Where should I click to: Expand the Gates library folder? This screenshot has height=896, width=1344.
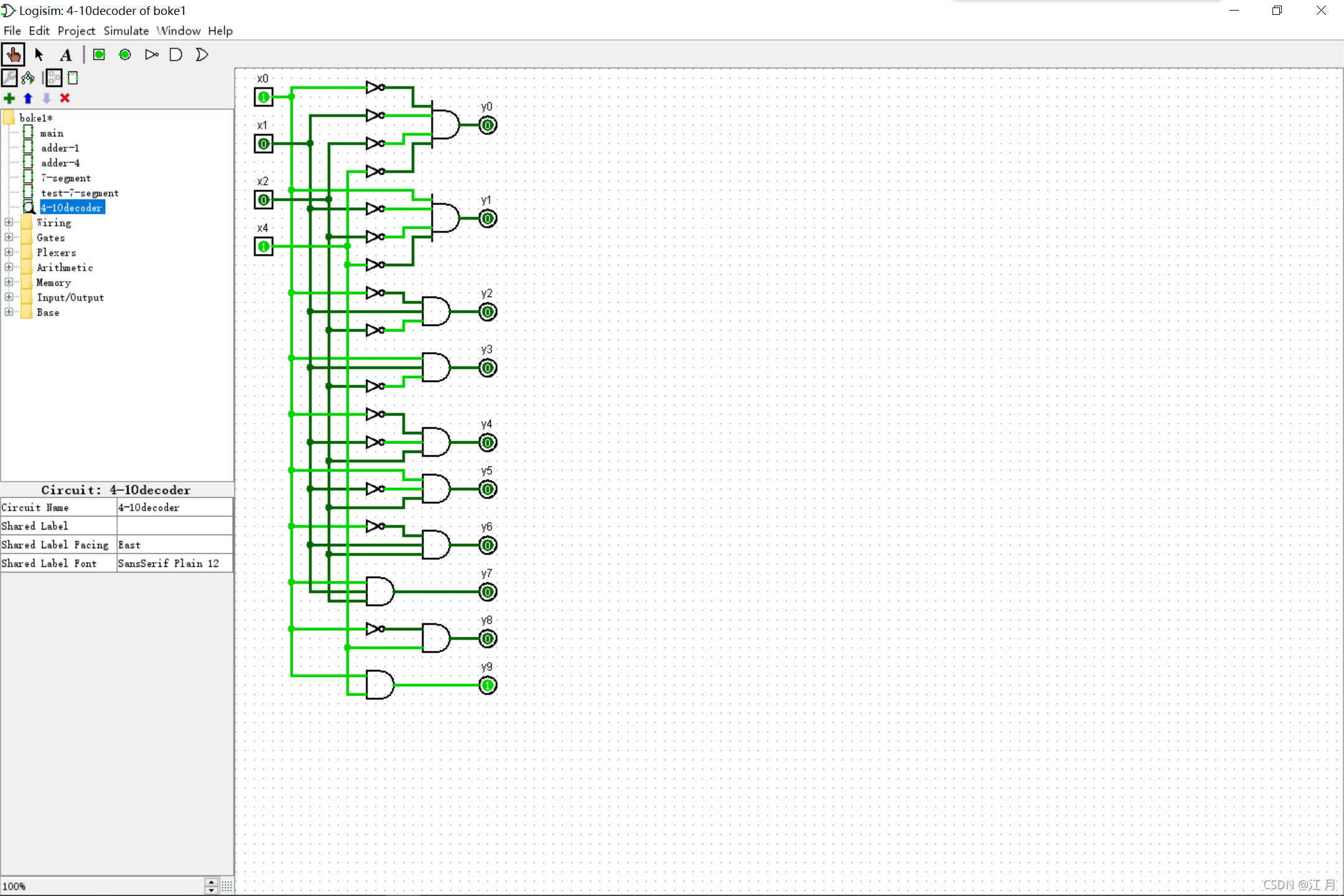9,237
